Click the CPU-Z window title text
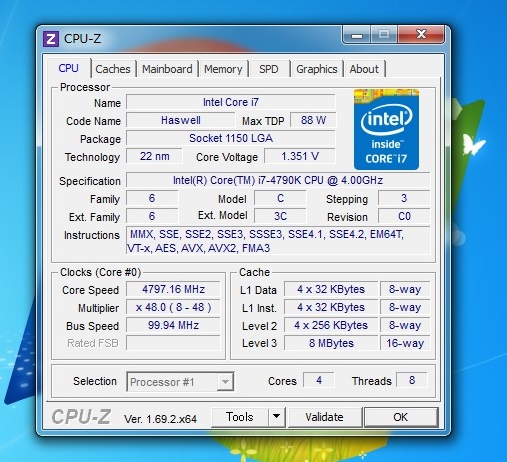Screen dimensions: 507x462 pos(82,39)
